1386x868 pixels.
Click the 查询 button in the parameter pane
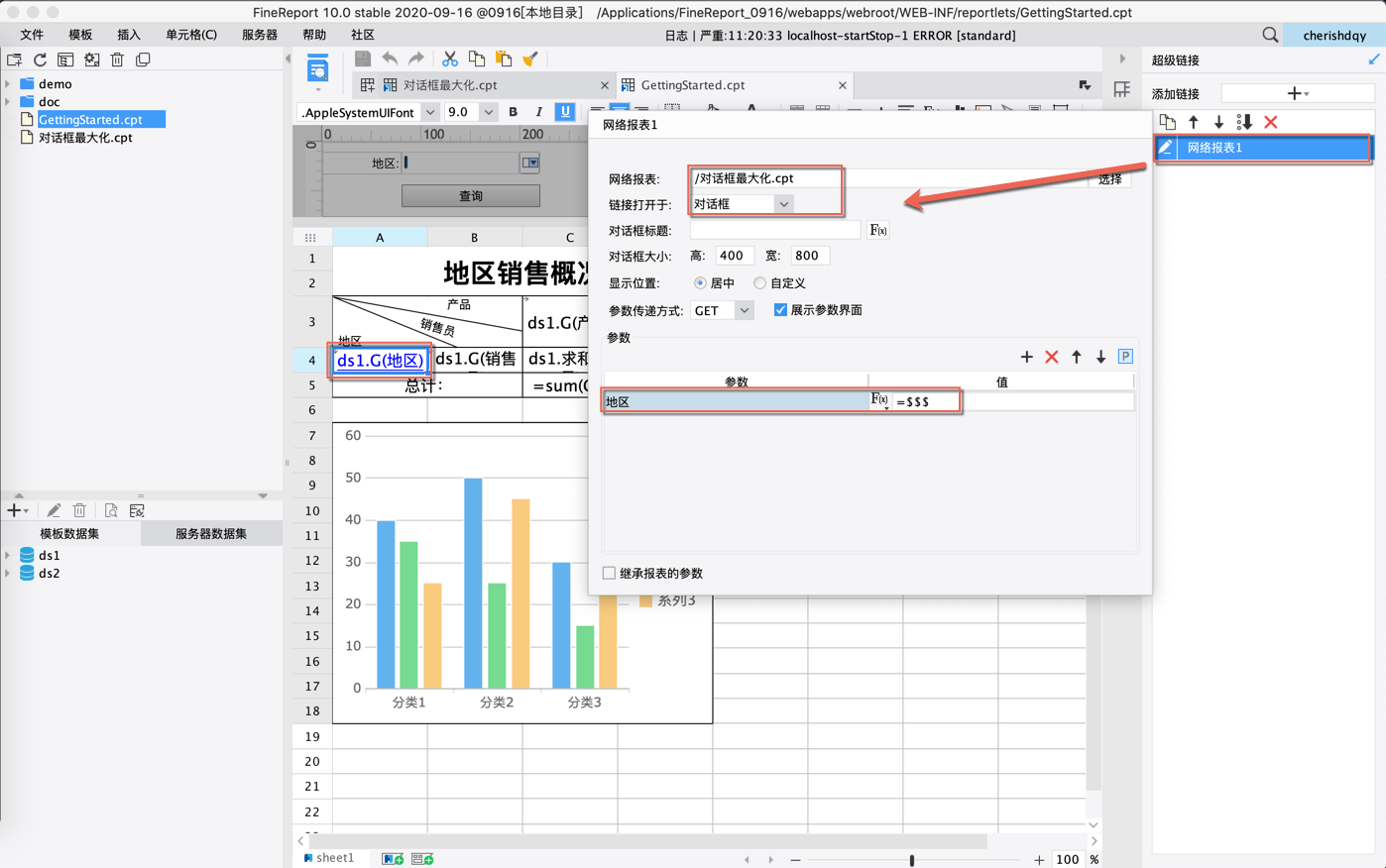tap(471, 196)
